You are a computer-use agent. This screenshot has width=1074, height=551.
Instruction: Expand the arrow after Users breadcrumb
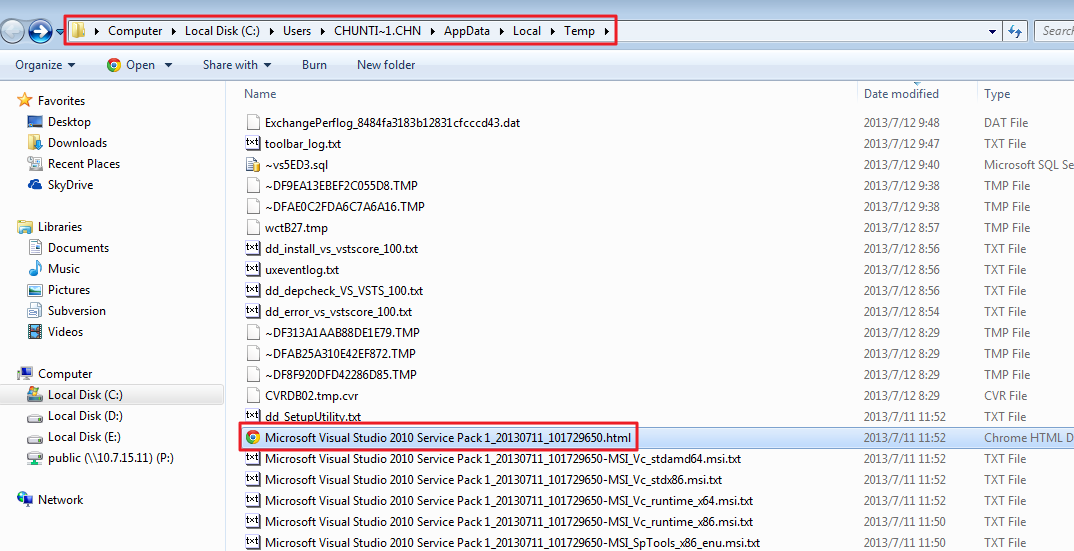click(322, 32)
